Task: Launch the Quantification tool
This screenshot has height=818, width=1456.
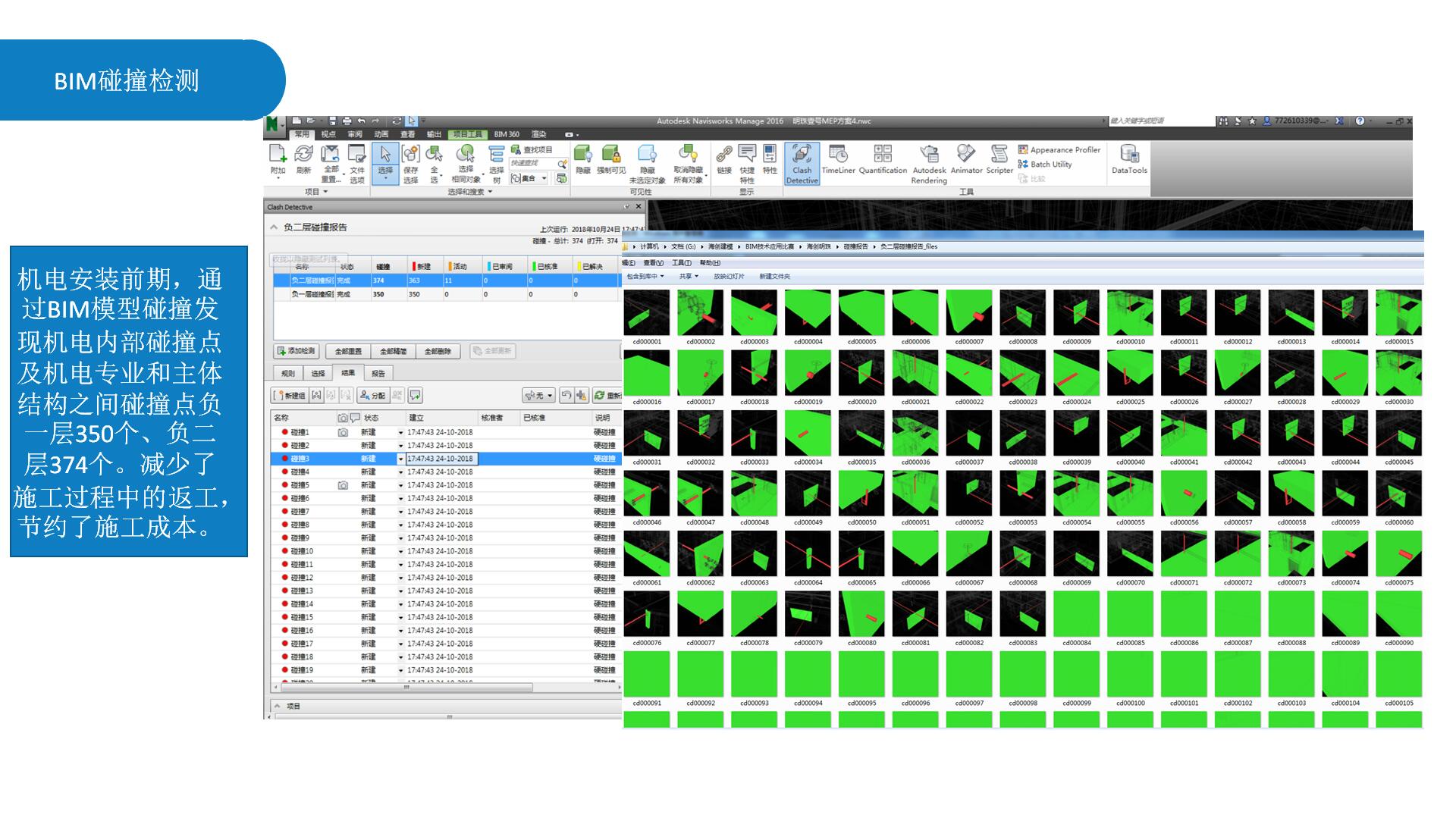Action: tap(883, 159)
